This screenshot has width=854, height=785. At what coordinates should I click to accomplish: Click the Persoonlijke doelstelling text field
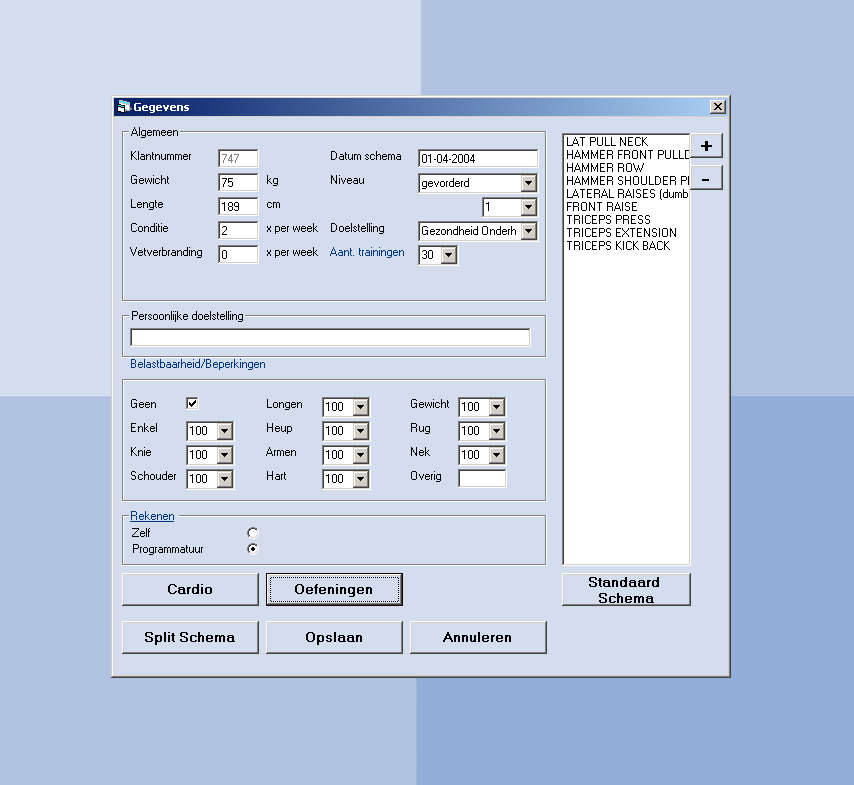(x=330, y=337)
